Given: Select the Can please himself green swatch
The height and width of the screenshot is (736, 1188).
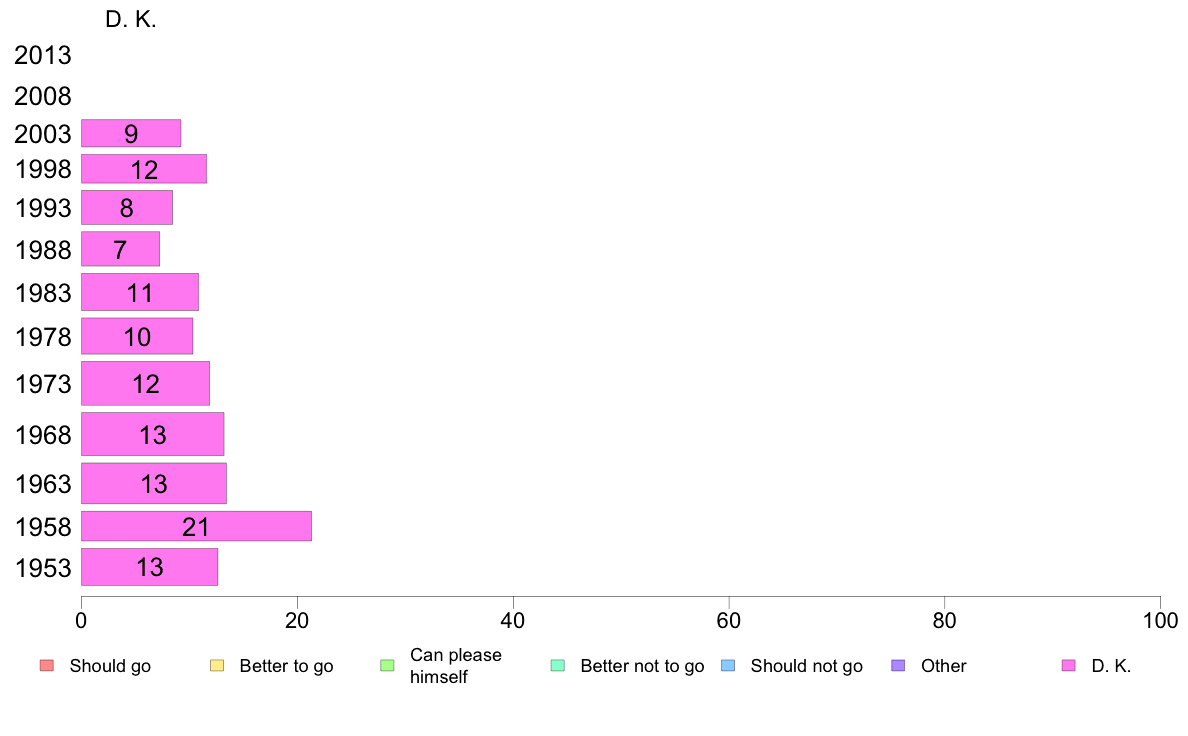Looking at the screenshot, I should point(387,666).
